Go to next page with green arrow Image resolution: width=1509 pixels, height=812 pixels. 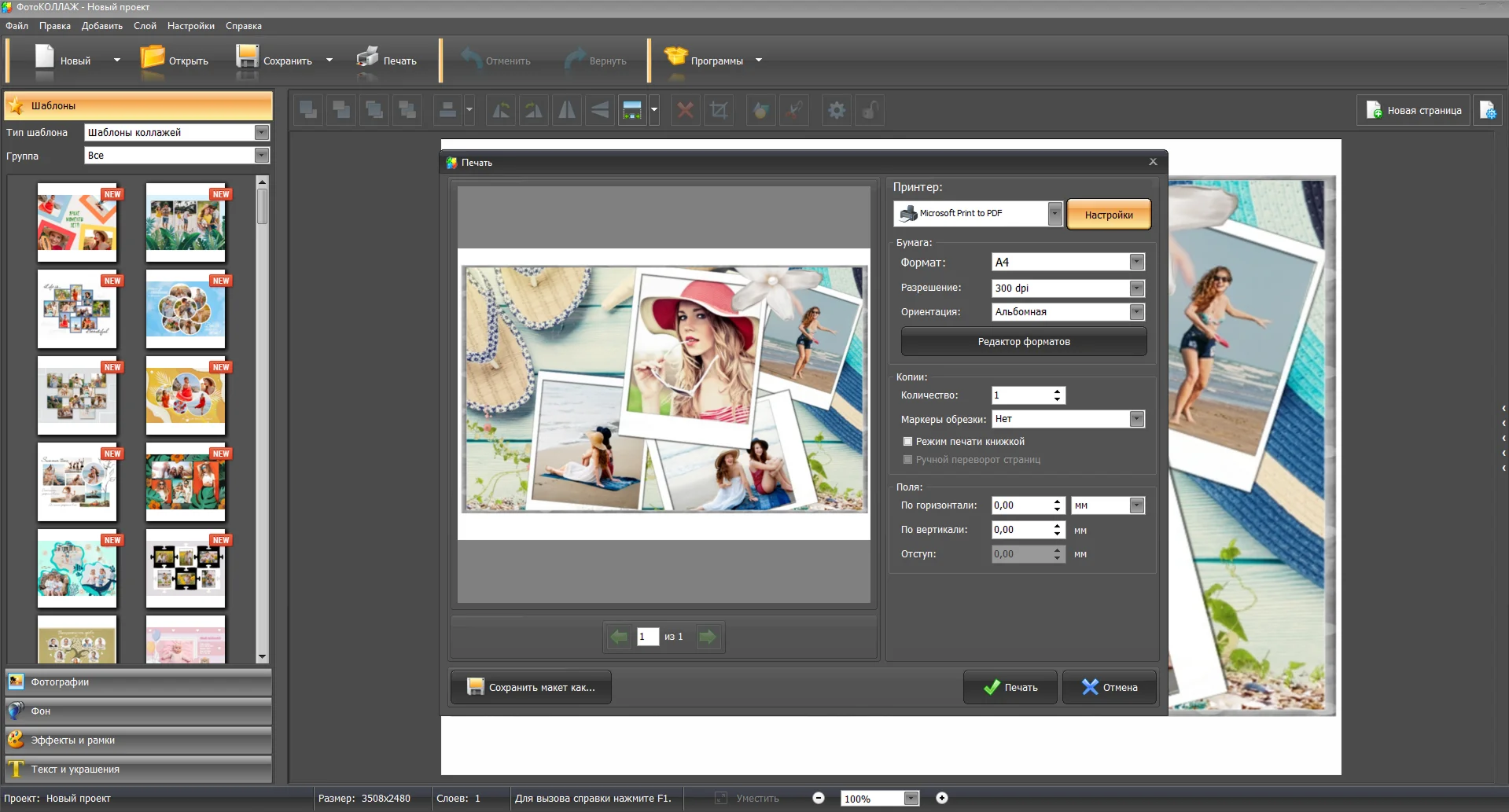point(708,637)
